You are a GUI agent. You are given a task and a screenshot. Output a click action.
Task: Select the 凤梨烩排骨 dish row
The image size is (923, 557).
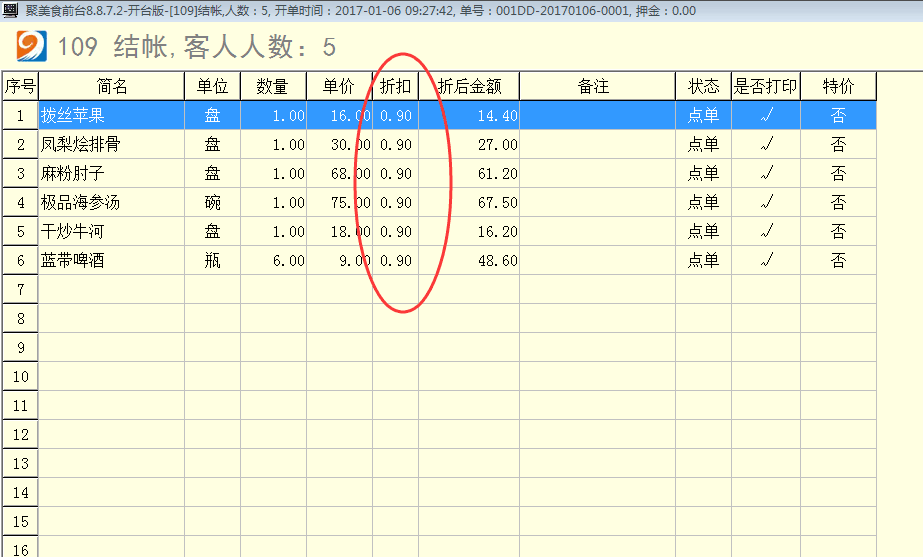[80, 144]
